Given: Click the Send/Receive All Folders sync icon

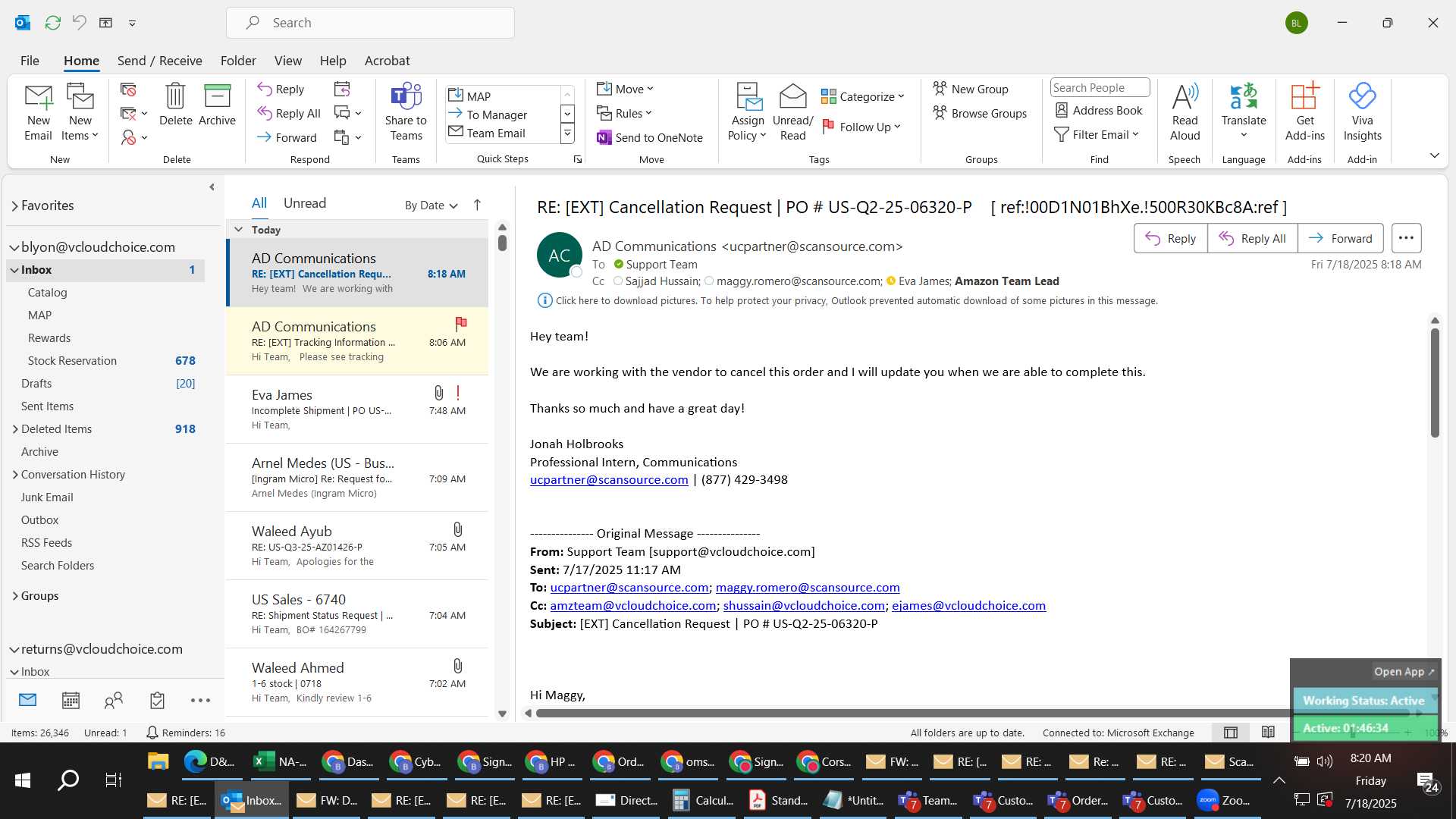Looking at the screenshot, I should click(52, 23).
